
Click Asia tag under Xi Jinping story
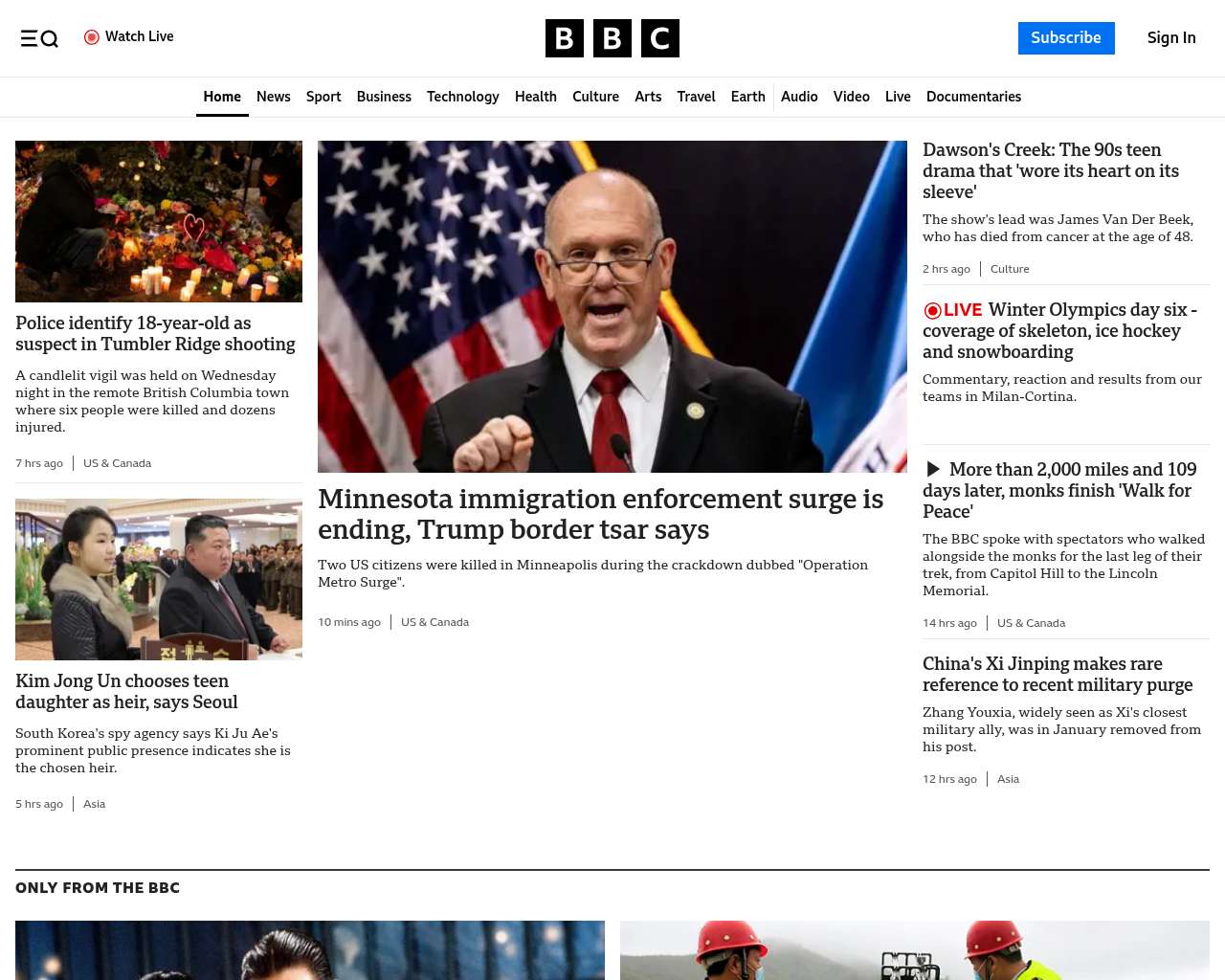[x=1008, y=779]
